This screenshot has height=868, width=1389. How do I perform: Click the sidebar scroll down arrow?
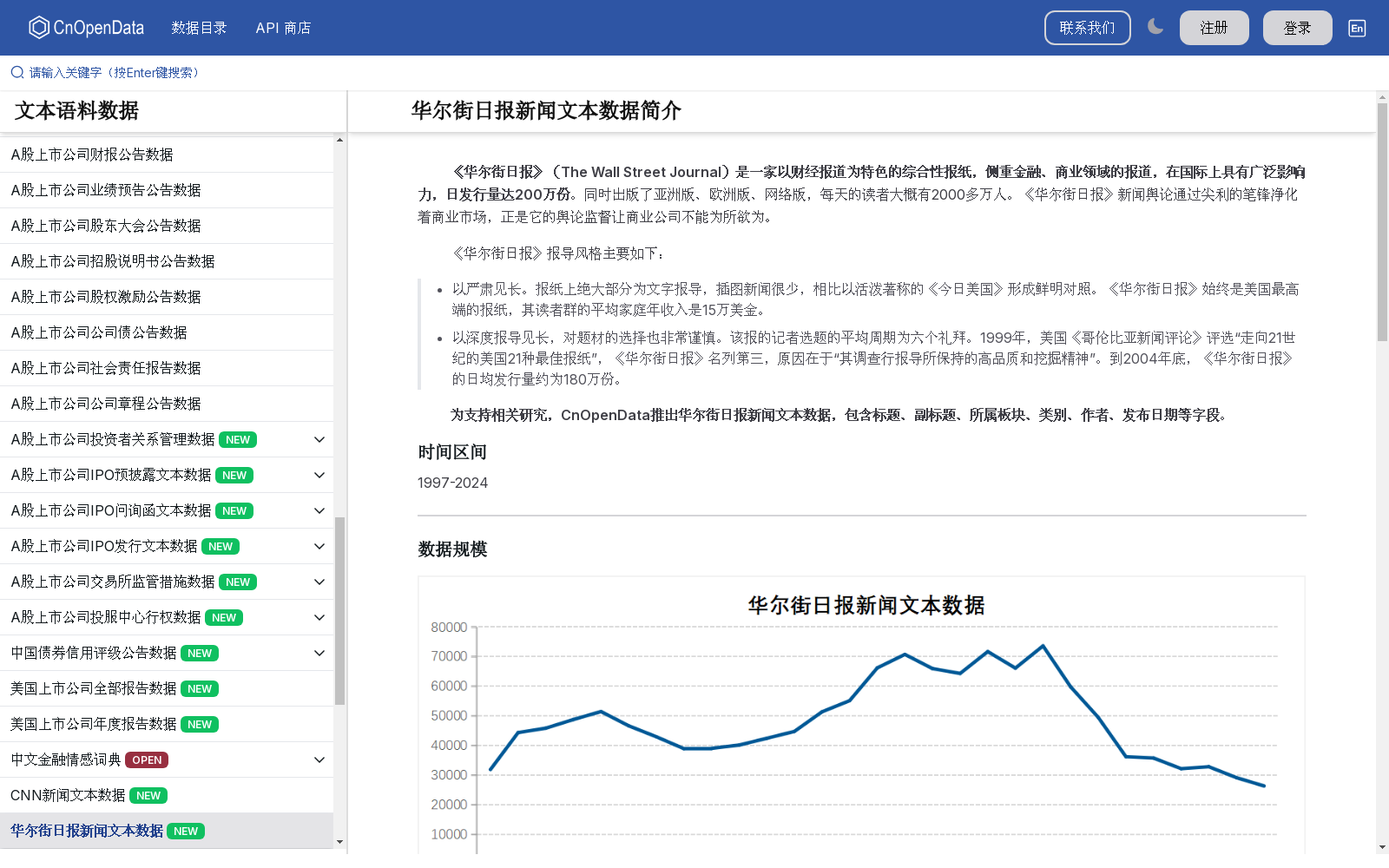(x=339, y=841)
